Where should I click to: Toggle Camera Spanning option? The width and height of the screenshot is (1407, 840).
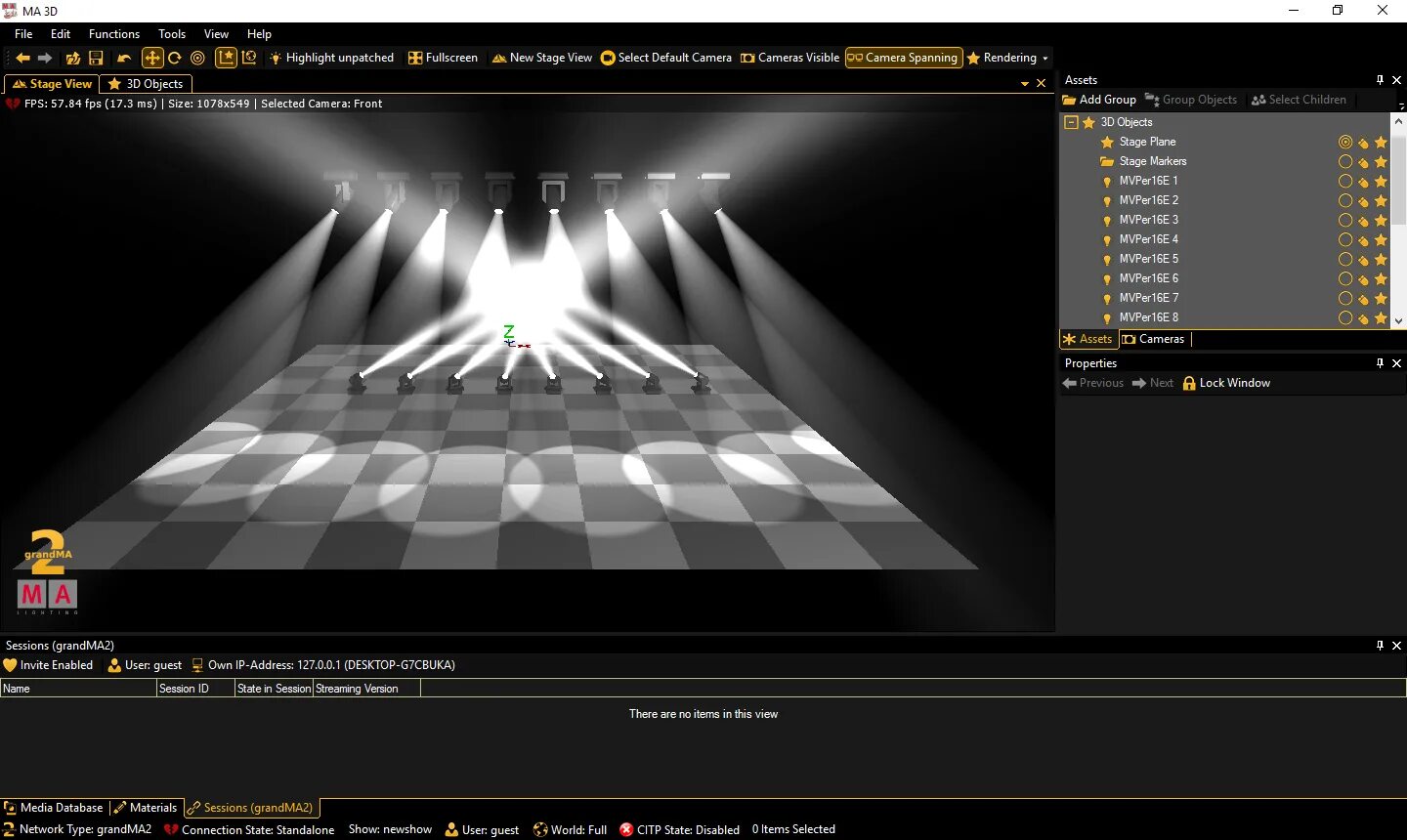coord(903,58)
